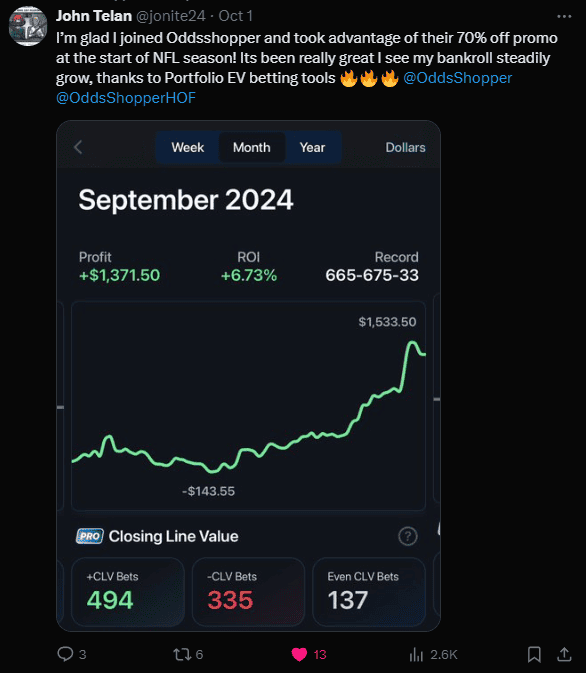Image resolution: width=586 pixels, height=673 pixels.
Task: Click the +CLV Bets 494 card
Action: (128, 592)
